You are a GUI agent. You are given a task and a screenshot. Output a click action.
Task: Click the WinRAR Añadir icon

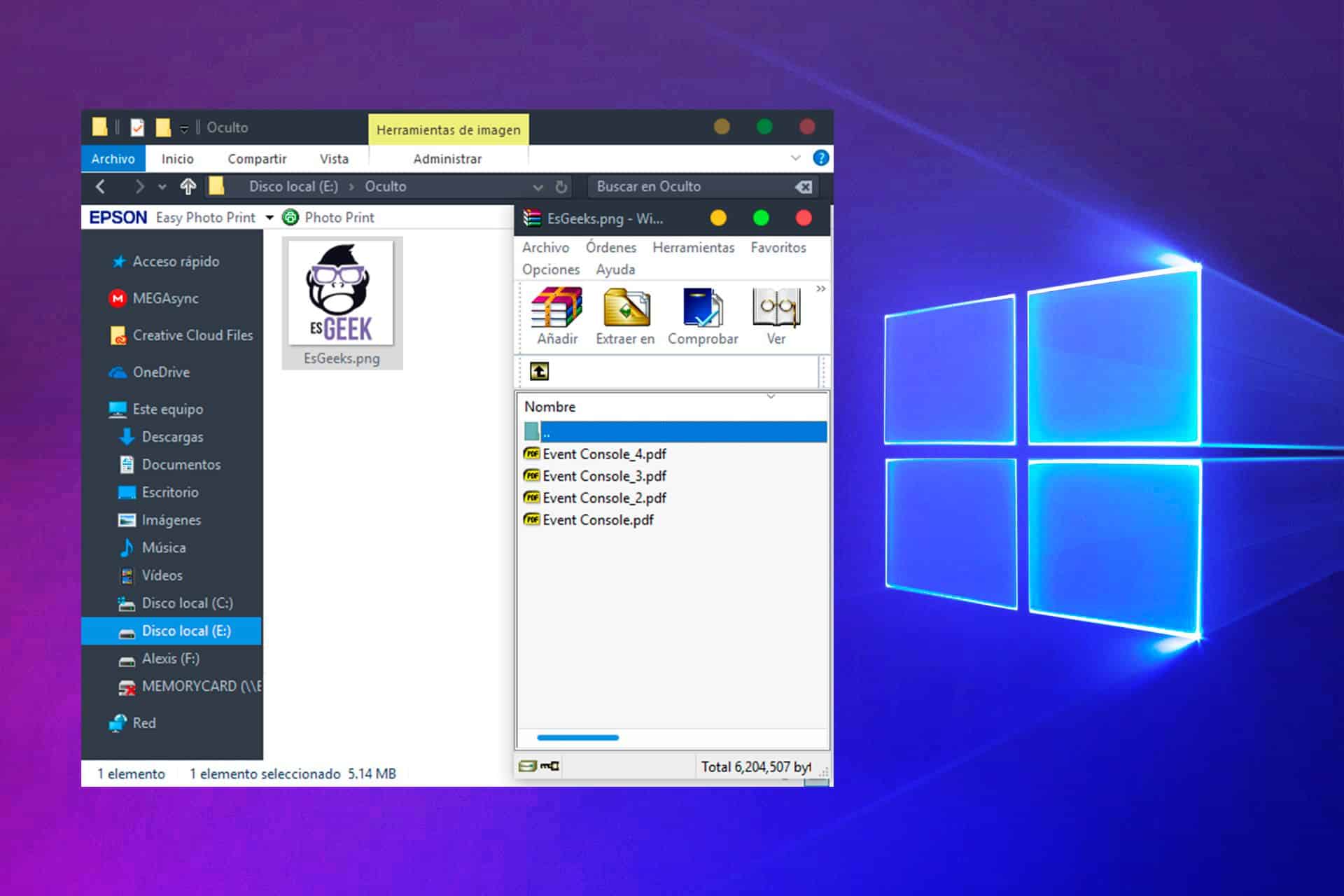coord(556,309)
